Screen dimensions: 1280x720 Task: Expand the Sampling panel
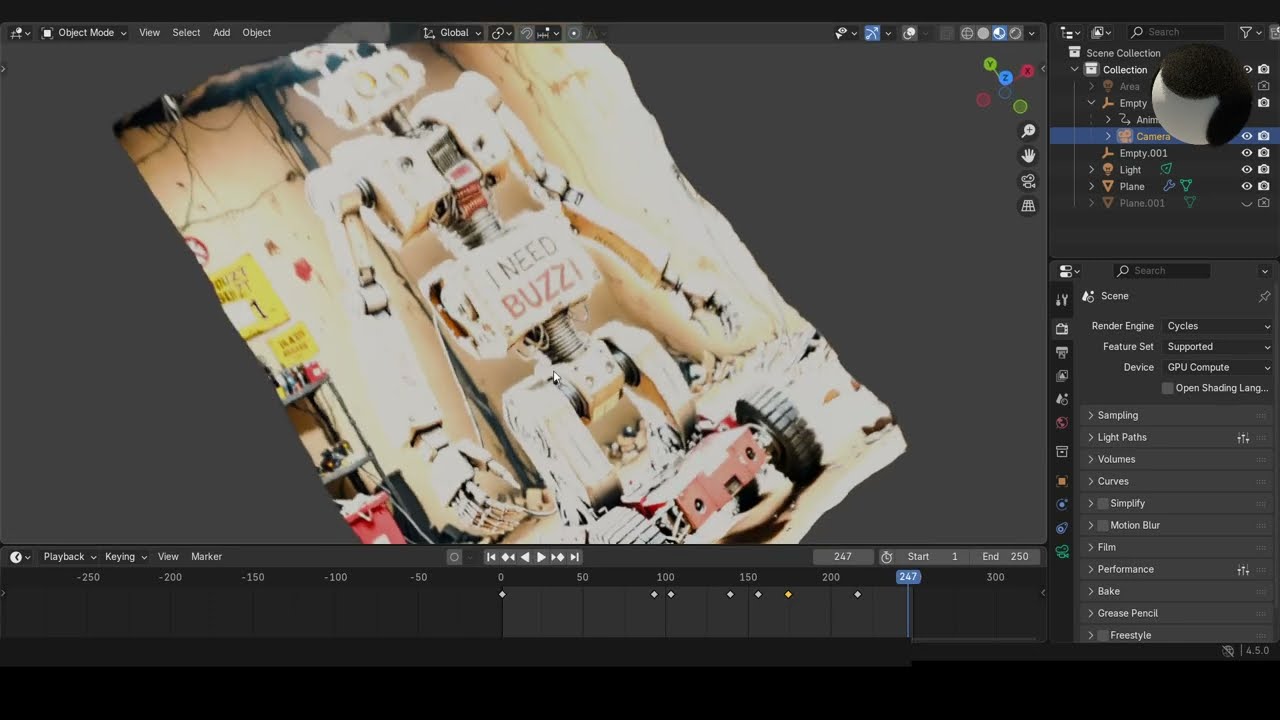point(1176,415)
